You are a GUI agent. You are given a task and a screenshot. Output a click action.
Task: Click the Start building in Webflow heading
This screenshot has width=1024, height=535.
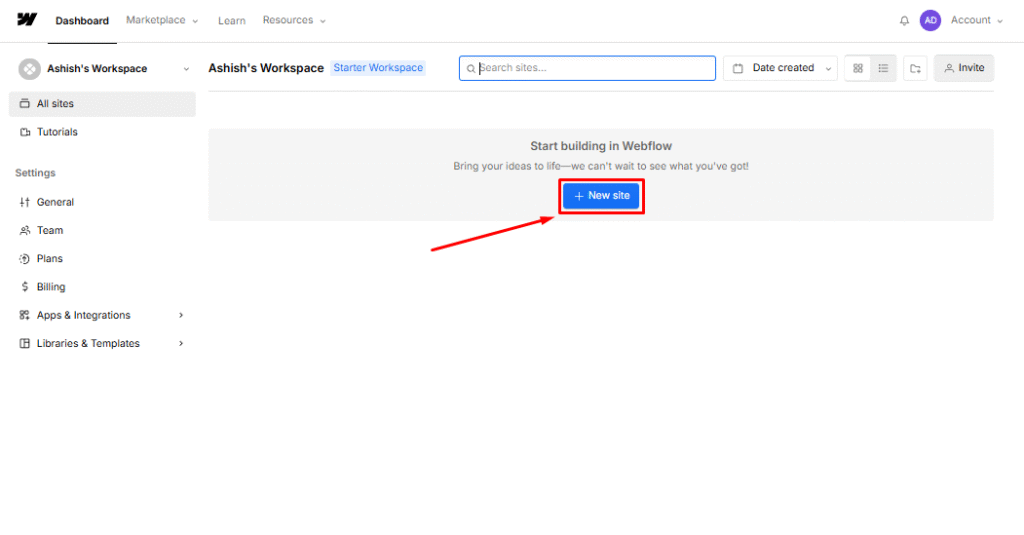(x=601, y=146)
